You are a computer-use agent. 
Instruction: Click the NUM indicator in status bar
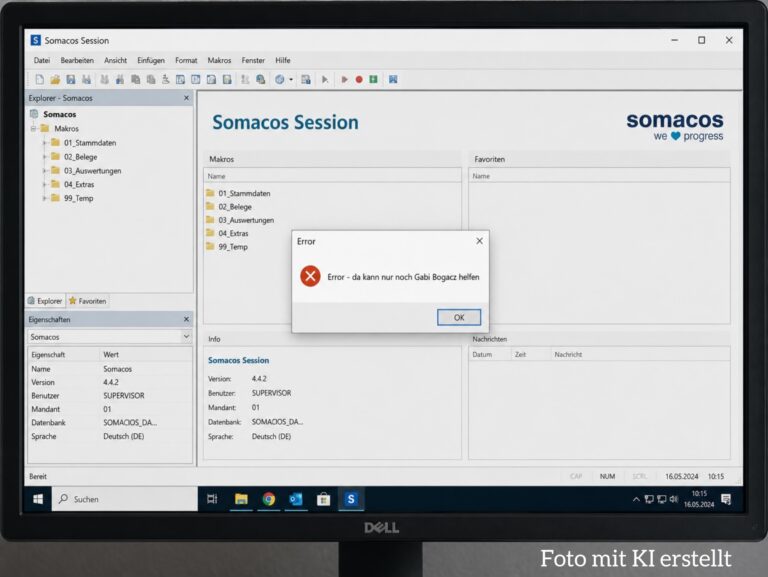tap(607, 476)
